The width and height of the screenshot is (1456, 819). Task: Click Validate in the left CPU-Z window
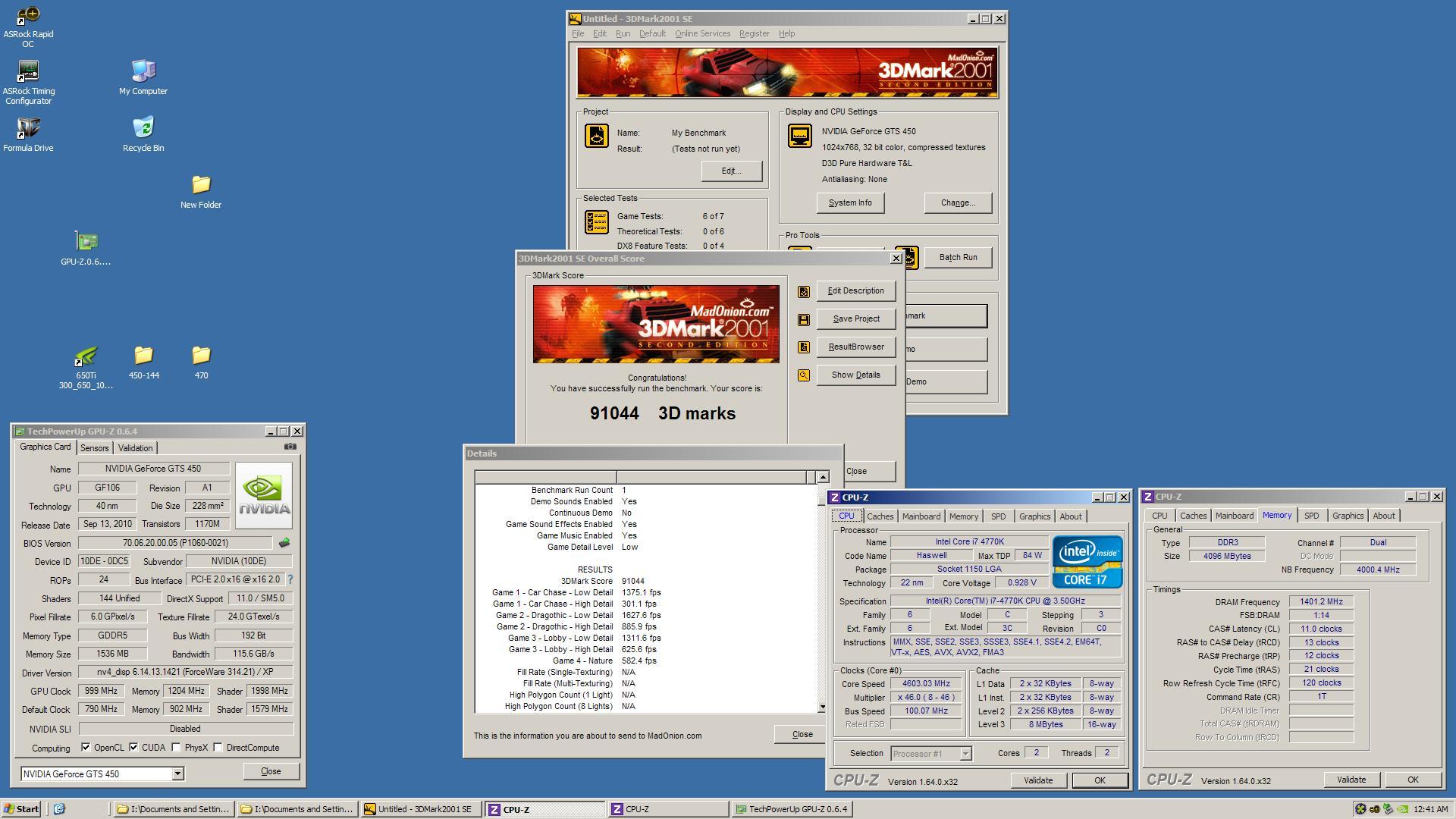pyautogui.click(x=1038, y=780)
